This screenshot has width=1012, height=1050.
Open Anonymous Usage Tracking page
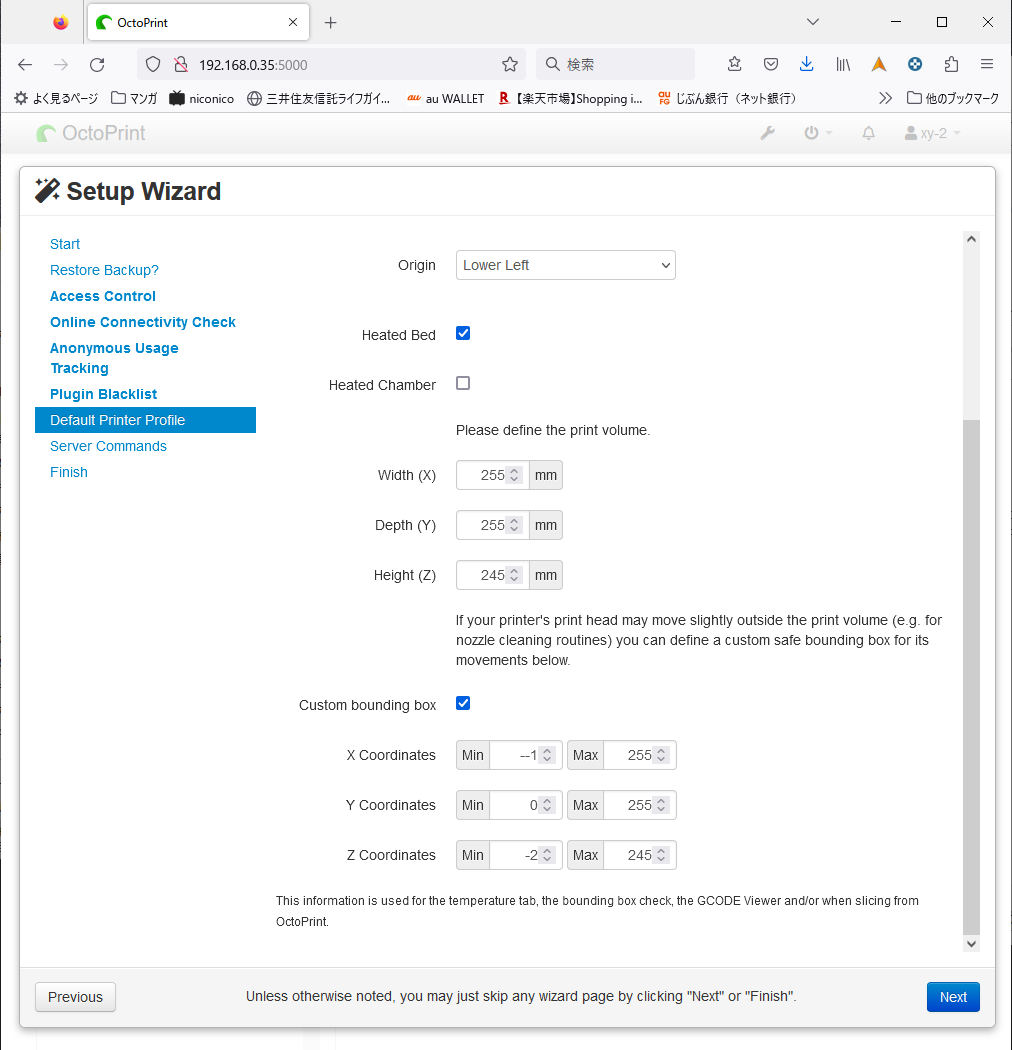pyautogui.click(x=114, y=358)
